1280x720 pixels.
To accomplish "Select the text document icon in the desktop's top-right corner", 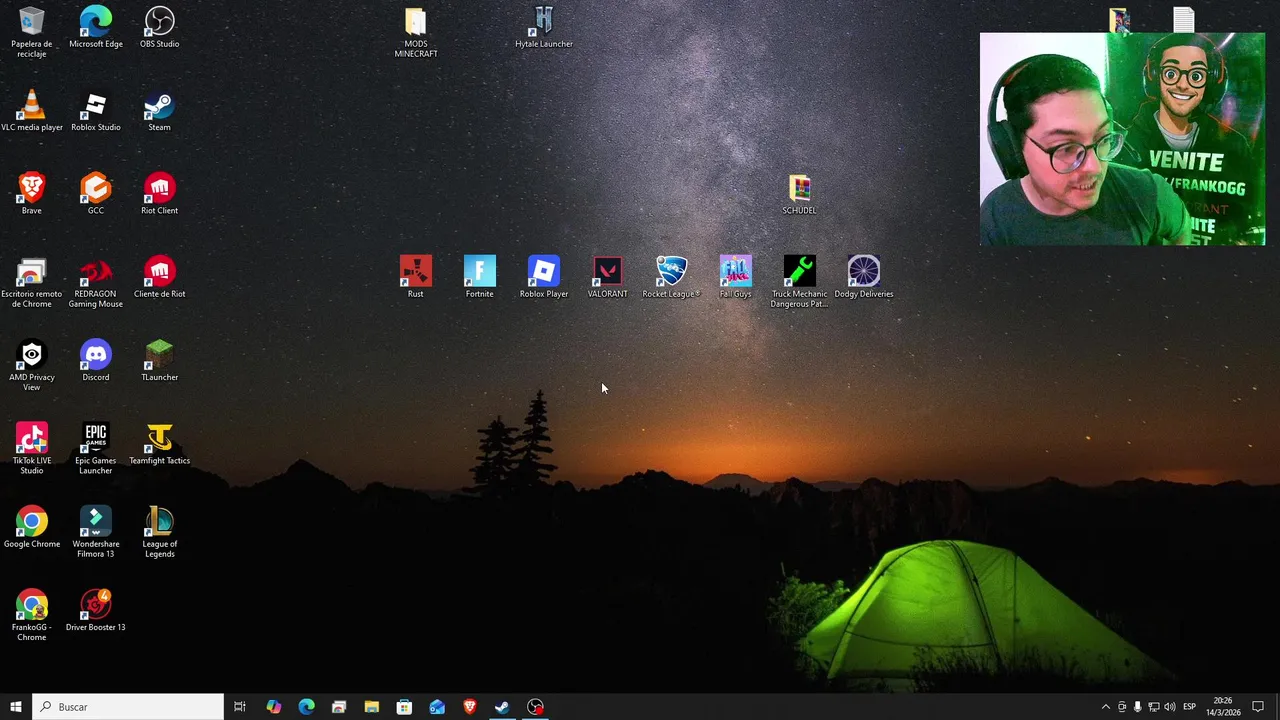I will click(1184, 19).
